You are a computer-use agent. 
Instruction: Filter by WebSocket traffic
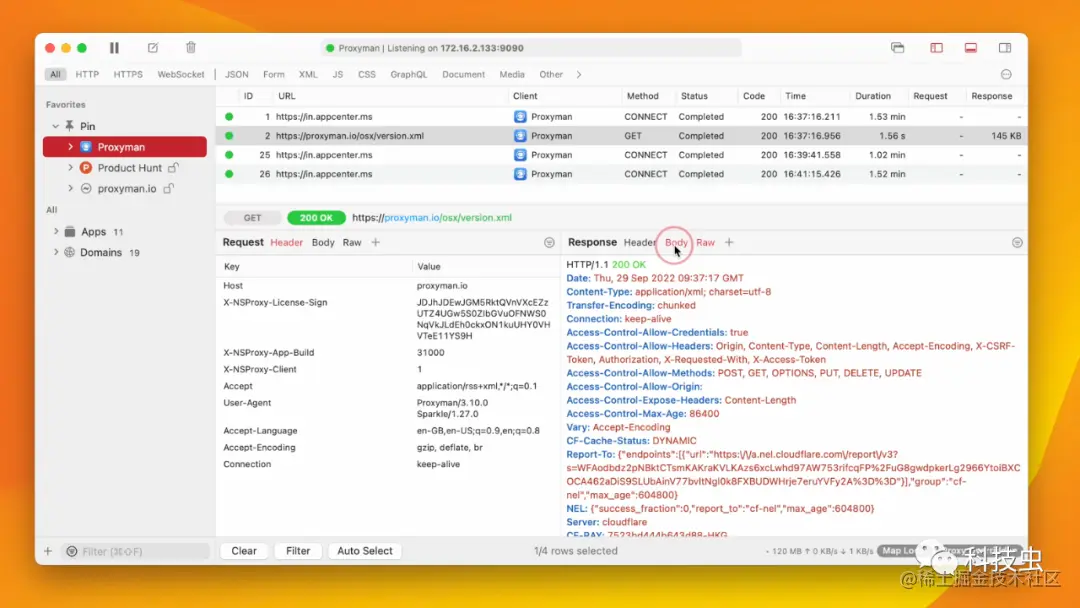(180, 74)
